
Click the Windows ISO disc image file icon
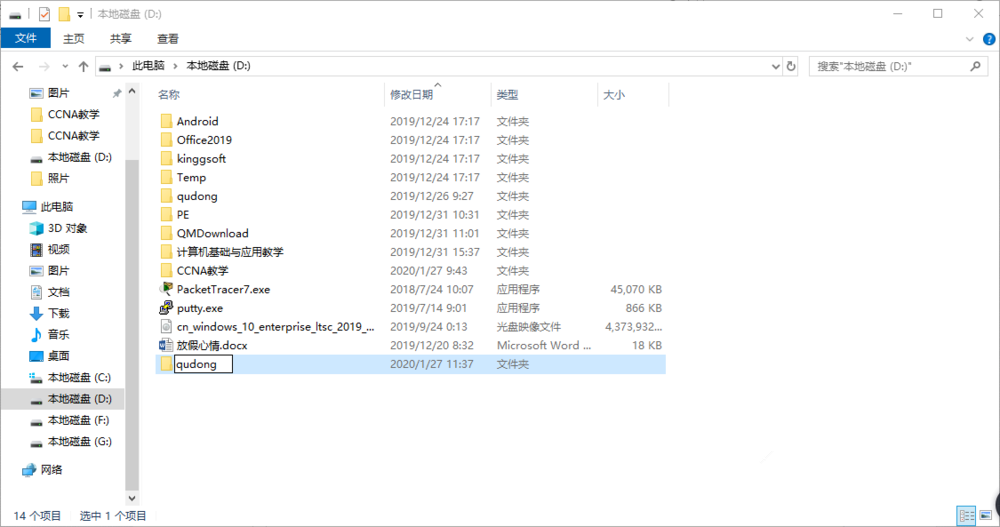(x=166, y=327)
